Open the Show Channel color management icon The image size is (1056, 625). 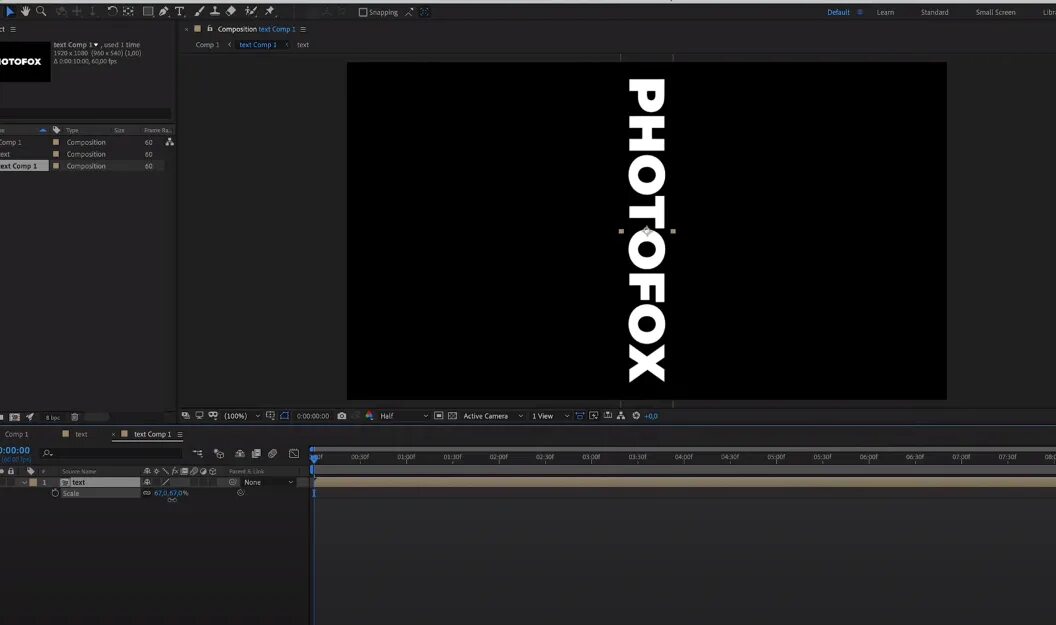(x=369, y=416)
